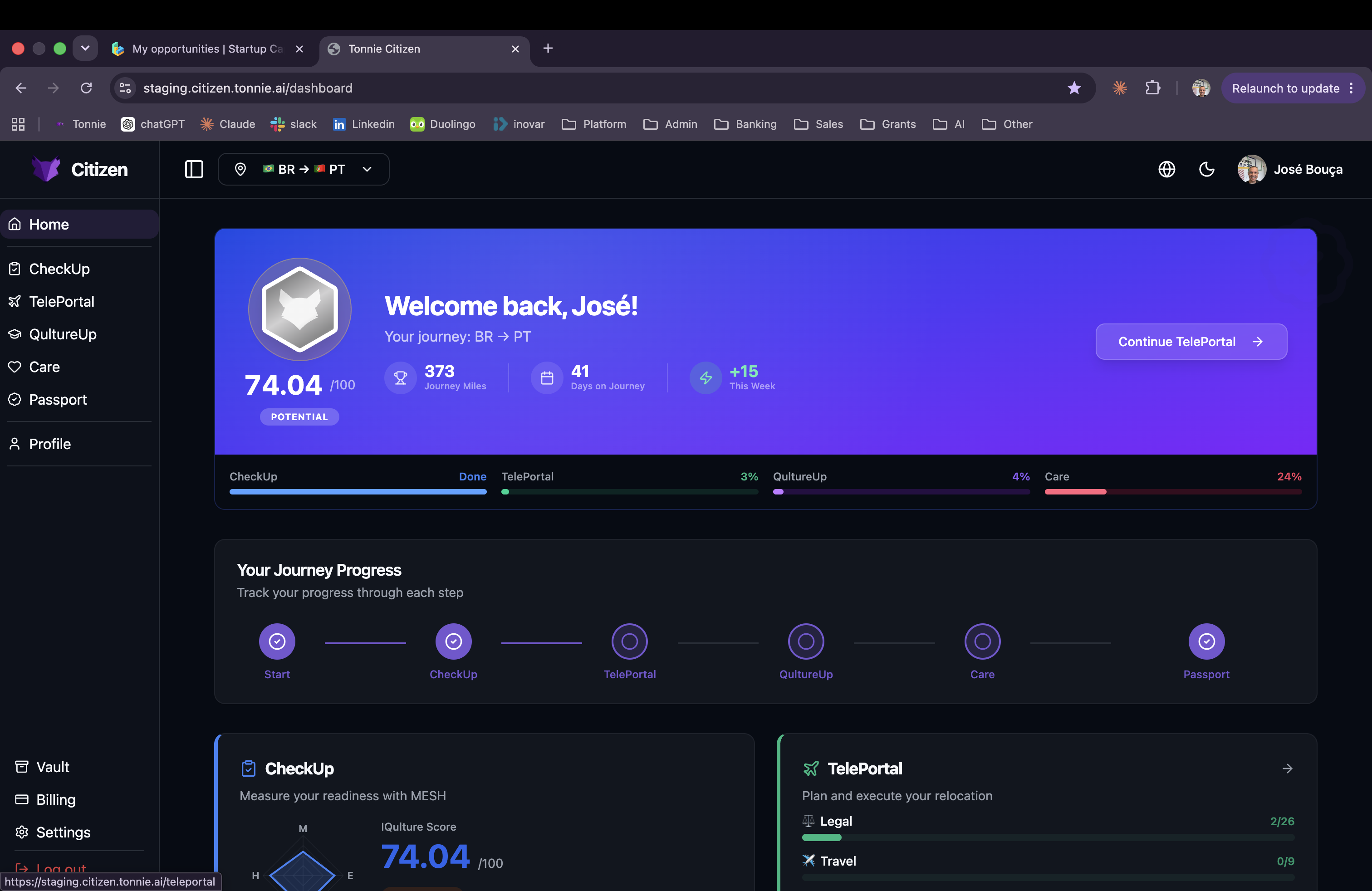Click the Days on Journey calendar icon
The image size is (1372, 891).
pos(547,378)
